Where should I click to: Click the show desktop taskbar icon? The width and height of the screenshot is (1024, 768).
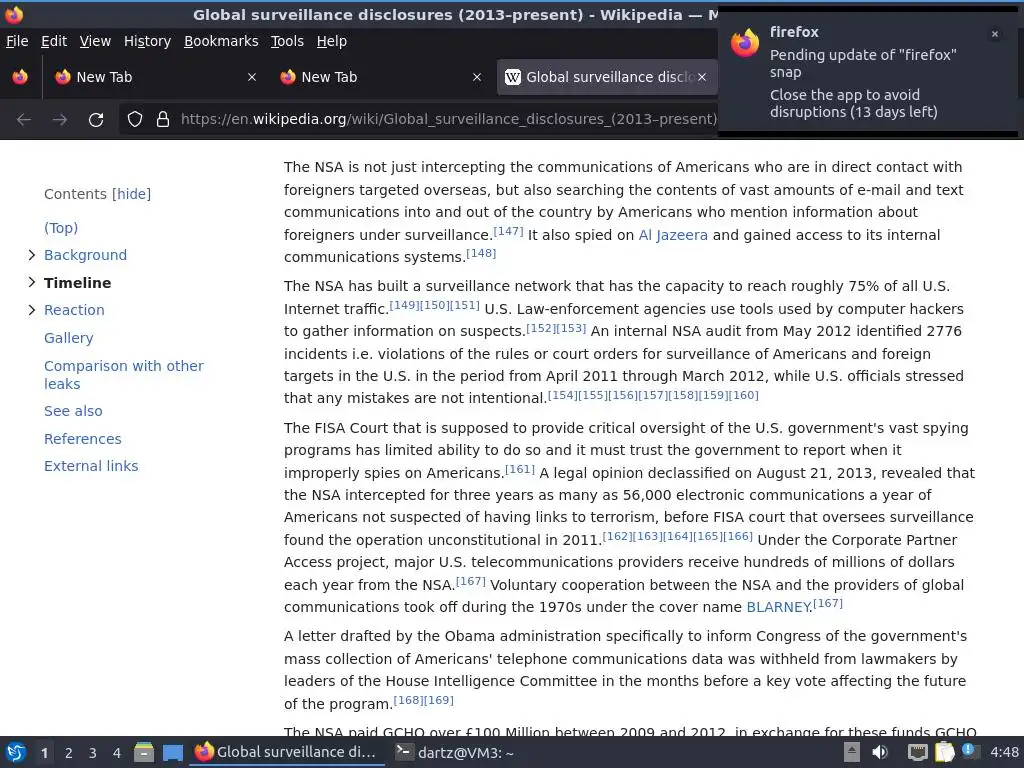click(172, 752)
